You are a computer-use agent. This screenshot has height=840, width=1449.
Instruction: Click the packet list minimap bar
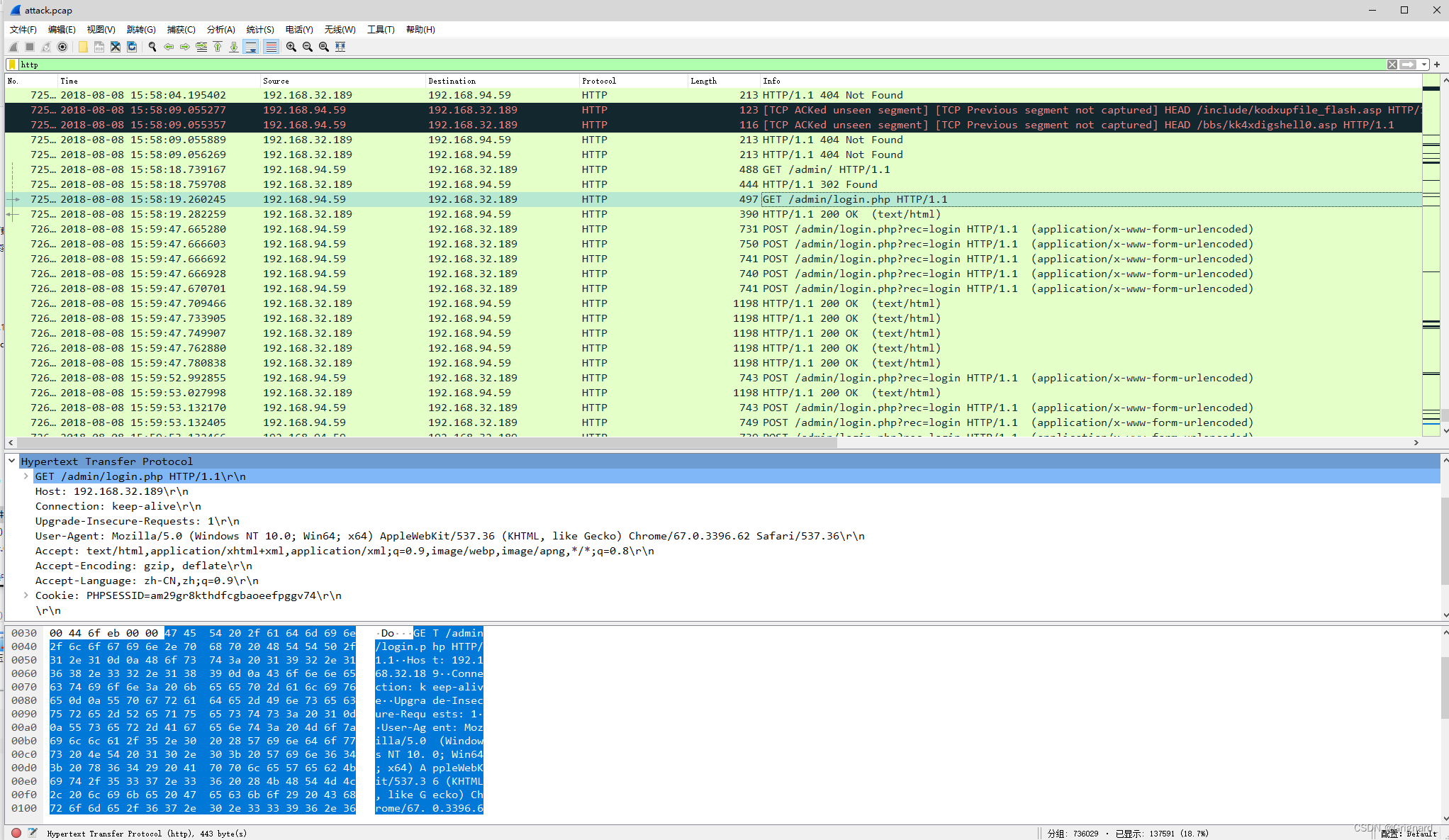click(x=1431, y=255)
